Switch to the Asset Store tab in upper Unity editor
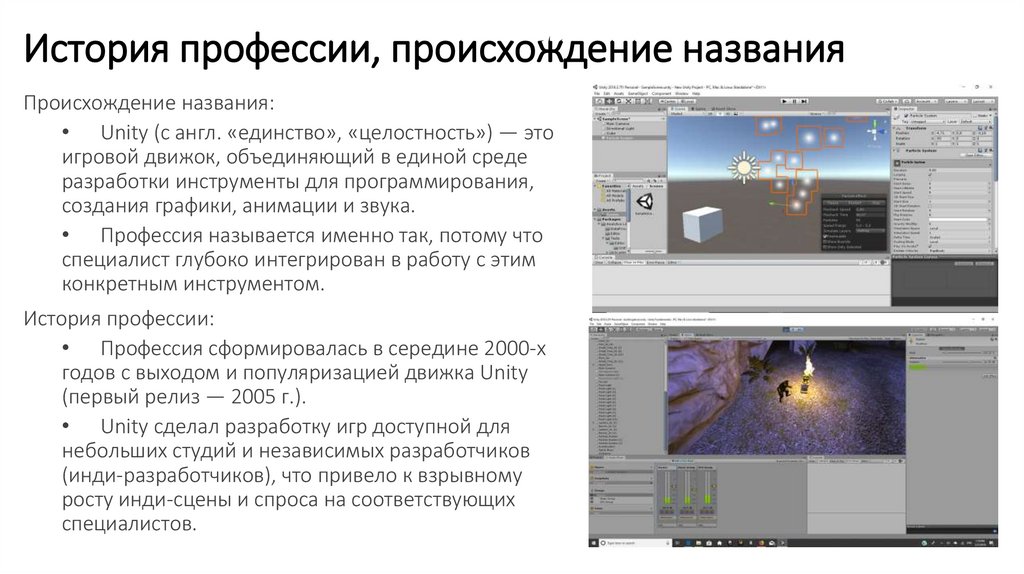Screen dimensions: 1024x574 coord(724,109)
